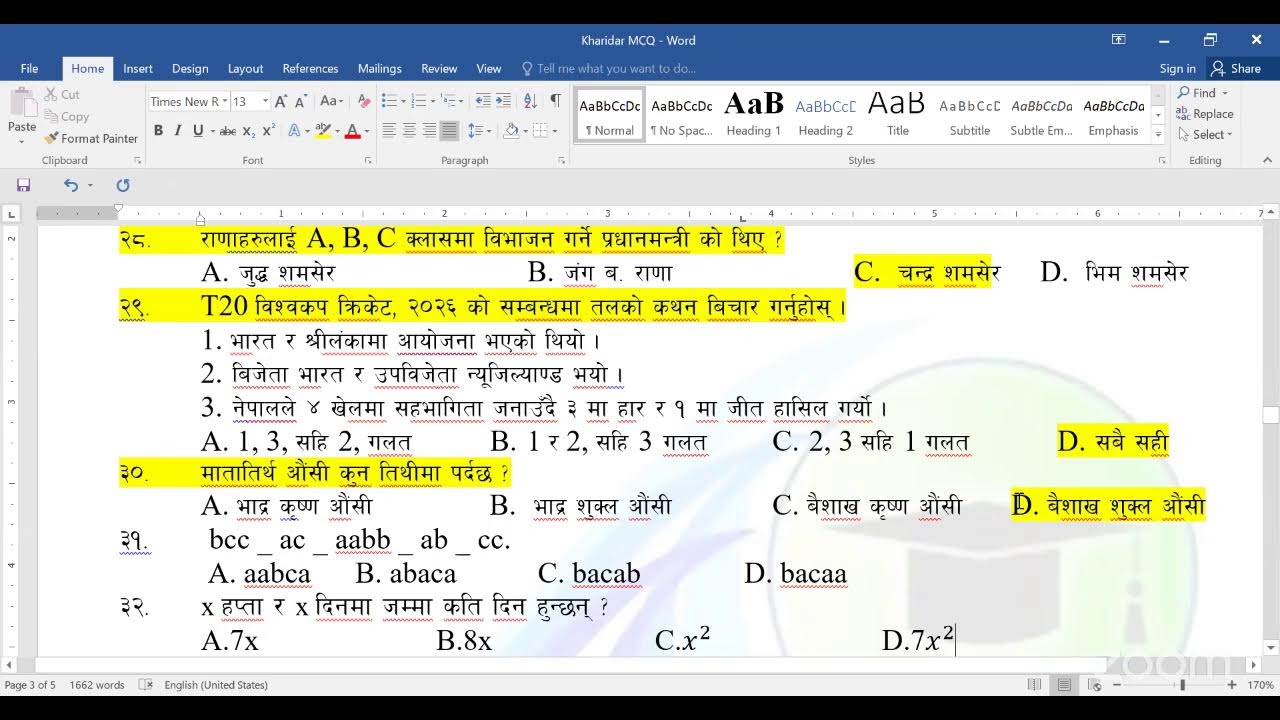1280x720 pixels.
Task: Click the Undo arrow icon
Action: tap(70, 185)
